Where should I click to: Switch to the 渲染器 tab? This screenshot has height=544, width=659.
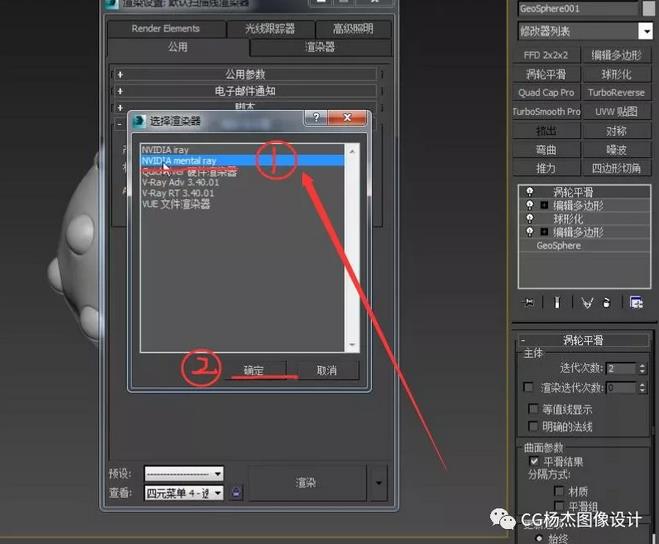[x=320, y=47]
